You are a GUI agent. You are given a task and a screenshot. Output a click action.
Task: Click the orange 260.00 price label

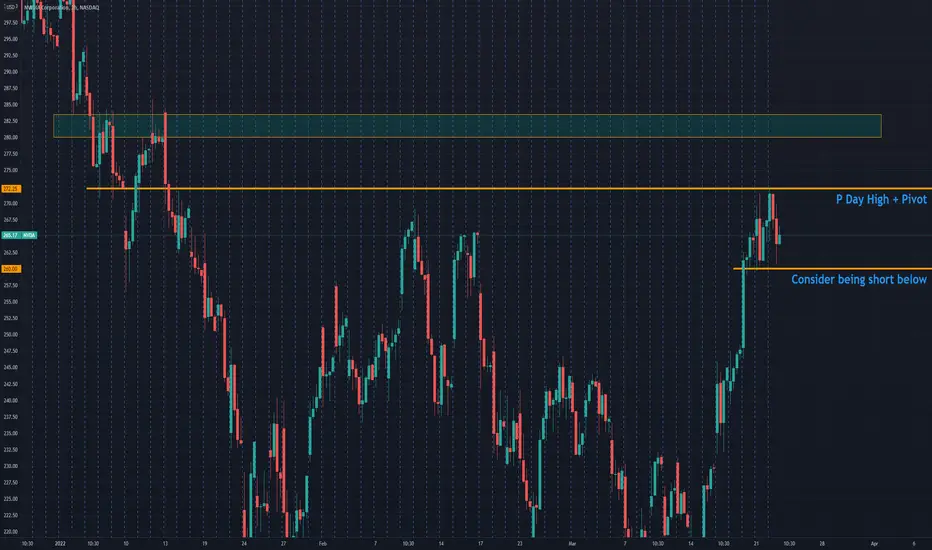tap(11, 269)
